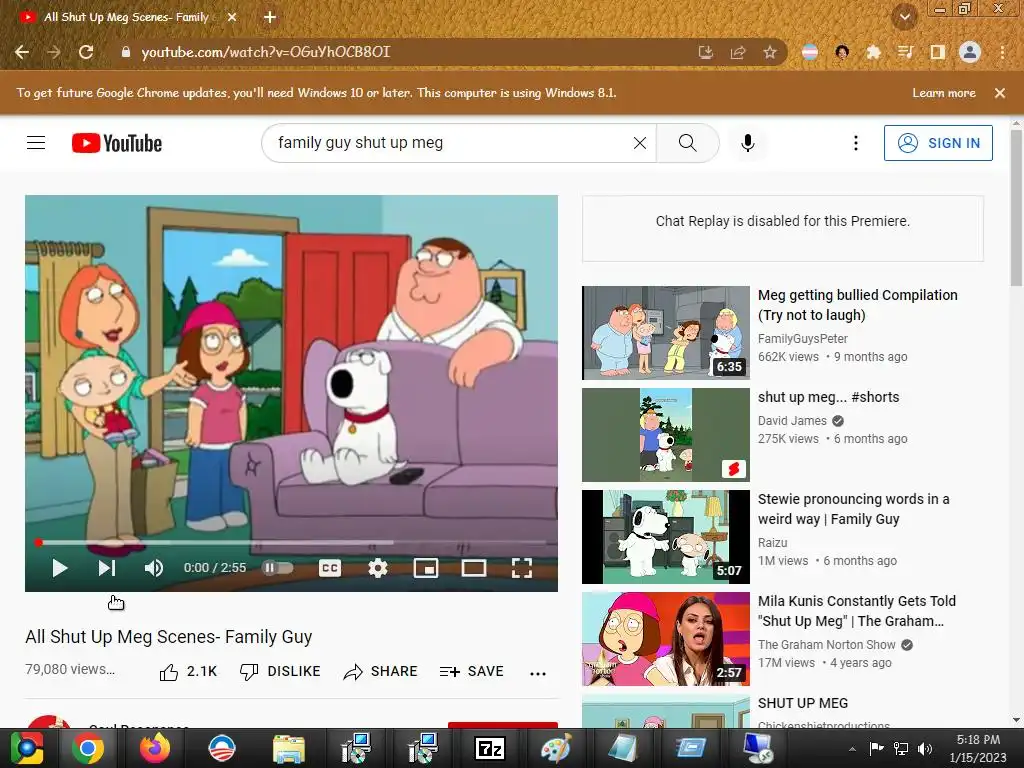1024x768 pixels.
Task: Enter full screen mode
Action: (521, 568)
